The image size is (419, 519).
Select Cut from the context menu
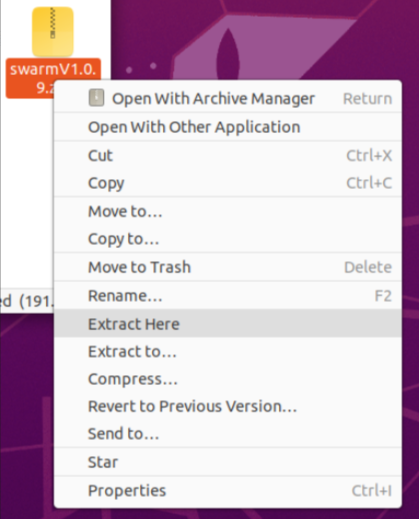point(228,155)
